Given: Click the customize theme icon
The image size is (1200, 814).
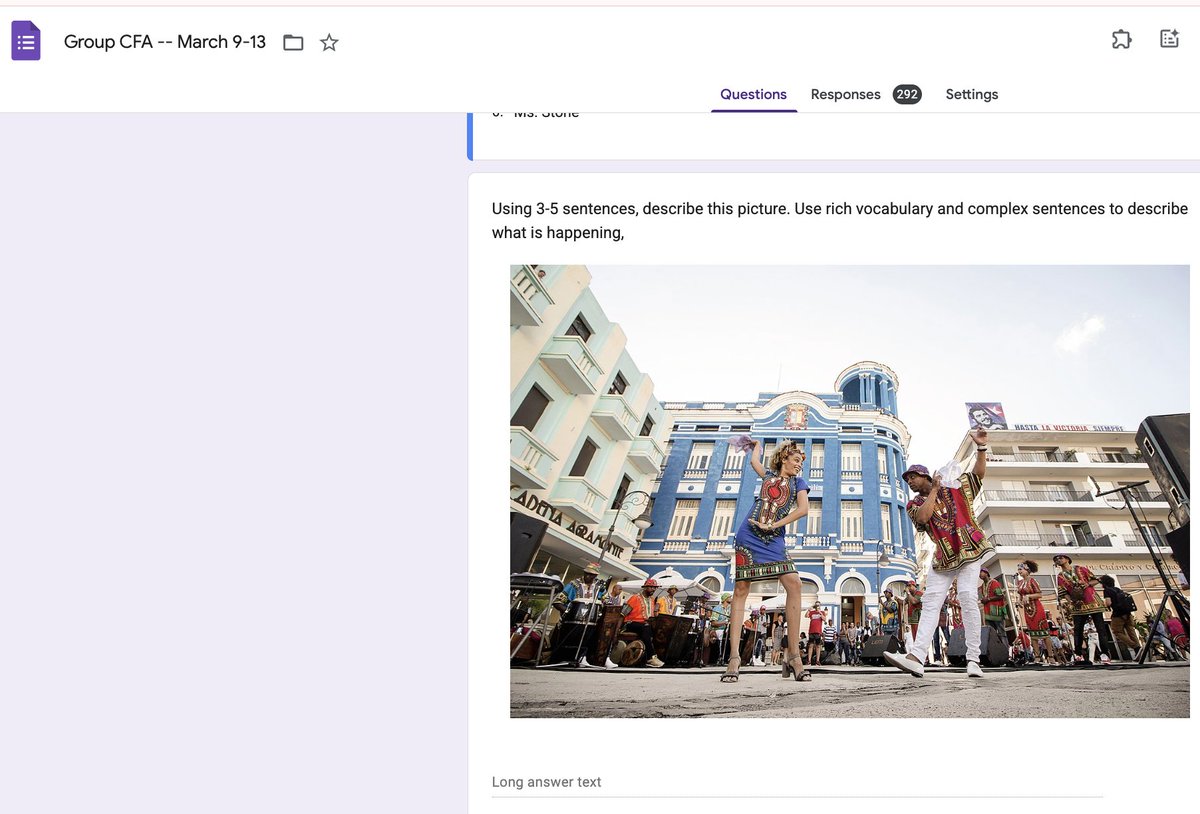Looking at the screenshot, I should pyautogui.click(x=1169, y=40).
